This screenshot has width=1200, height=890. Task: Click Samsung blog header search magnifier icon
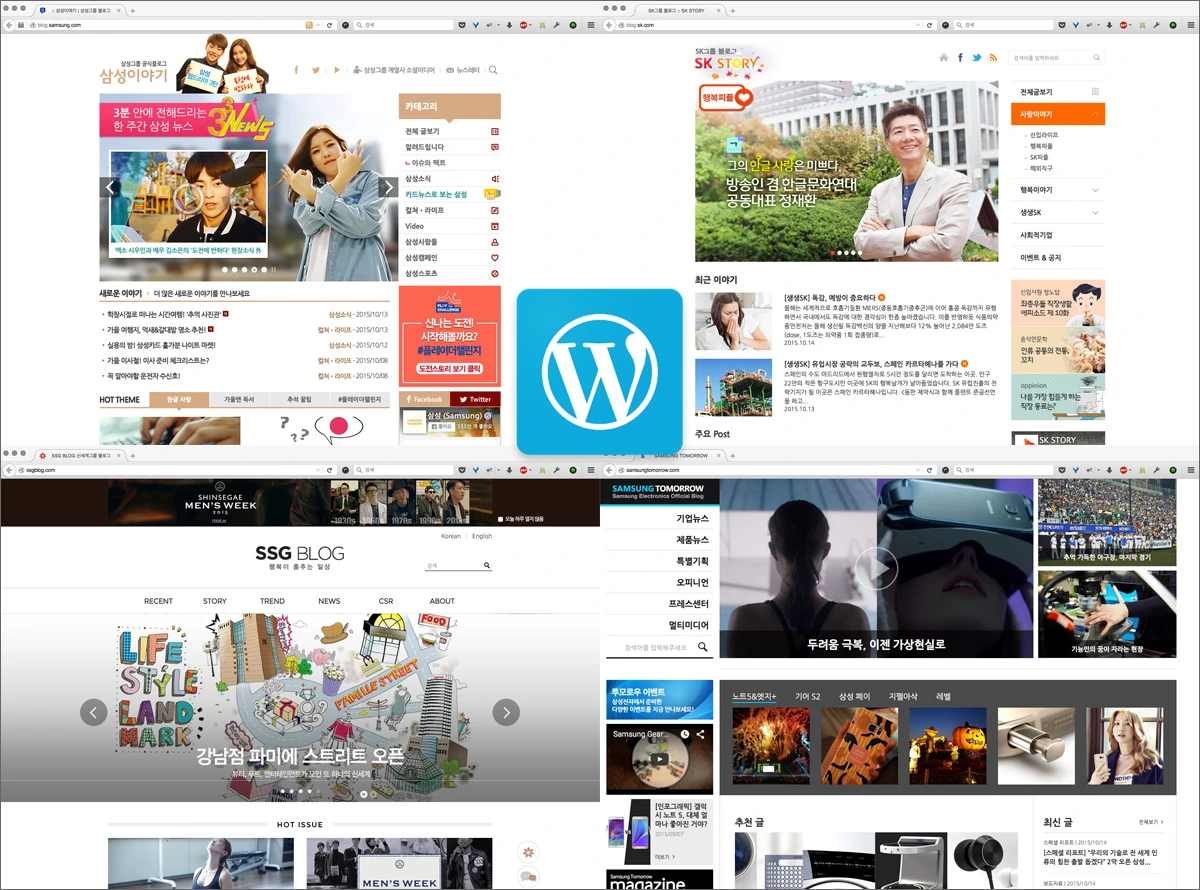[x=493, y=70]
